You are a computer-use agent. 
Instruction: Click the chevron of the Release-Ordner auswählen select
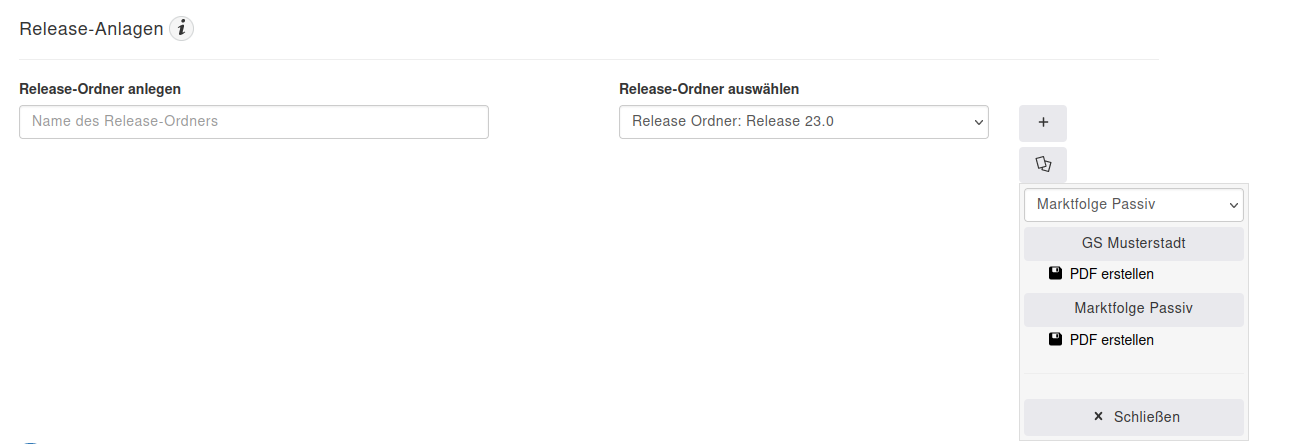click(978, 122)
